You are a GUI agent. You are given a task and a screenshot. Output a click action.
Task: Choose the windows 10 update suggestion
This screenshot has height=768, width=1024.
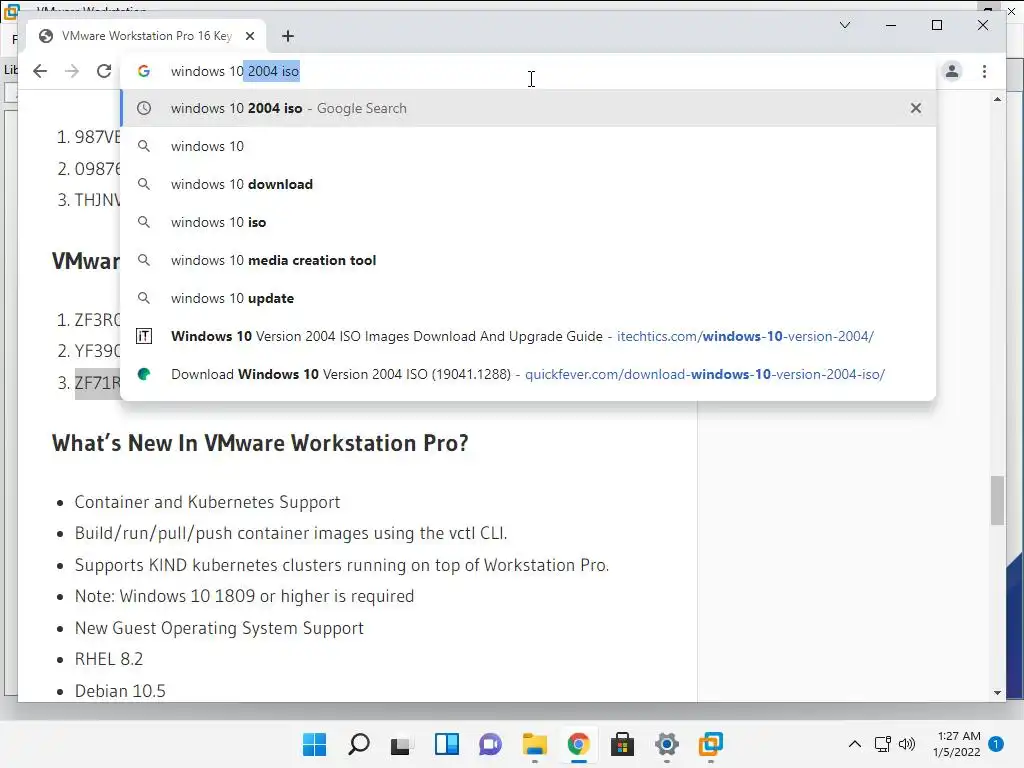click(x=528, y=298)
